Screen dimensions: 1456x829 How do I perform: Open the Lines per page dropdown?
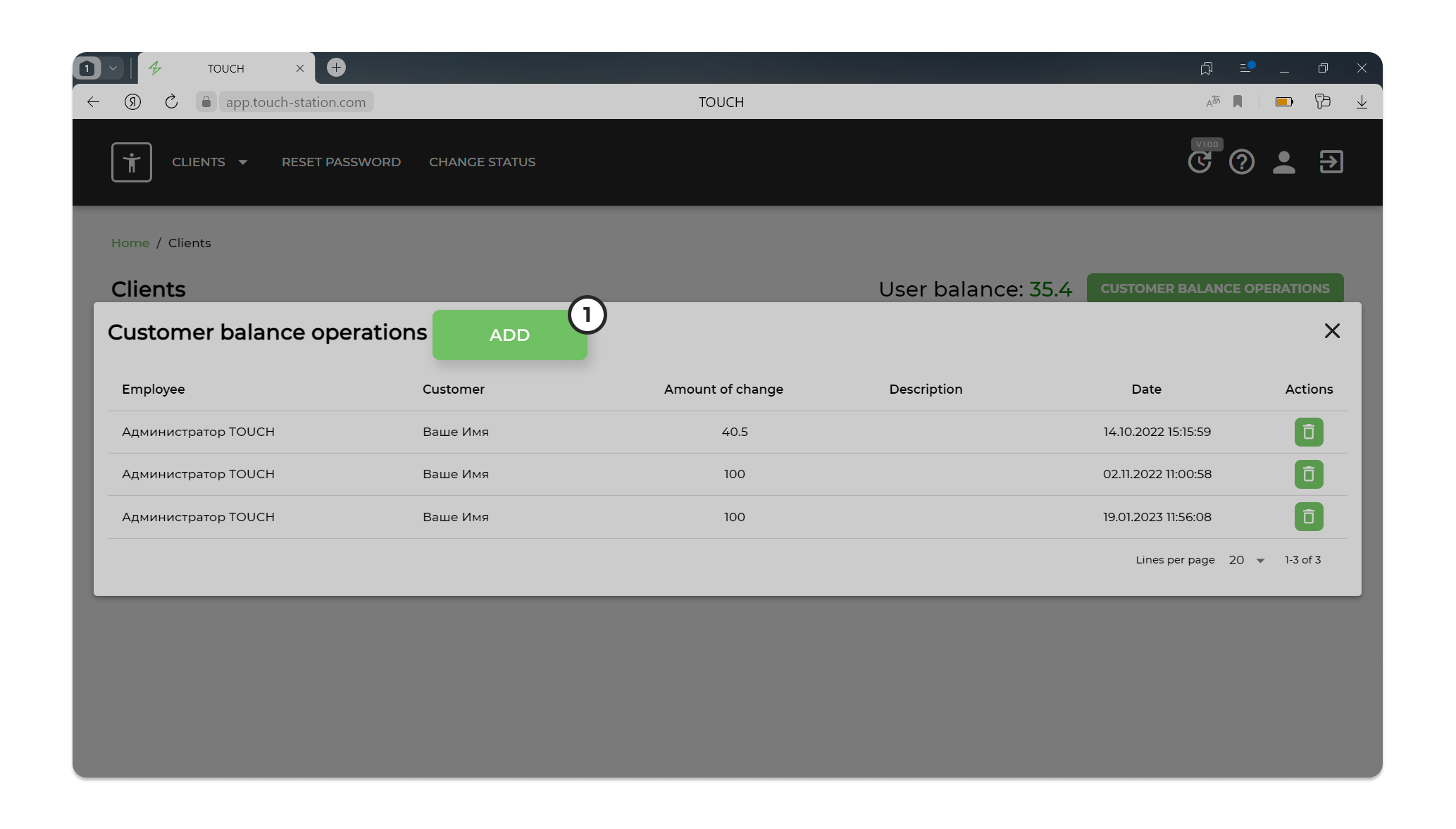coord(1247,560)
